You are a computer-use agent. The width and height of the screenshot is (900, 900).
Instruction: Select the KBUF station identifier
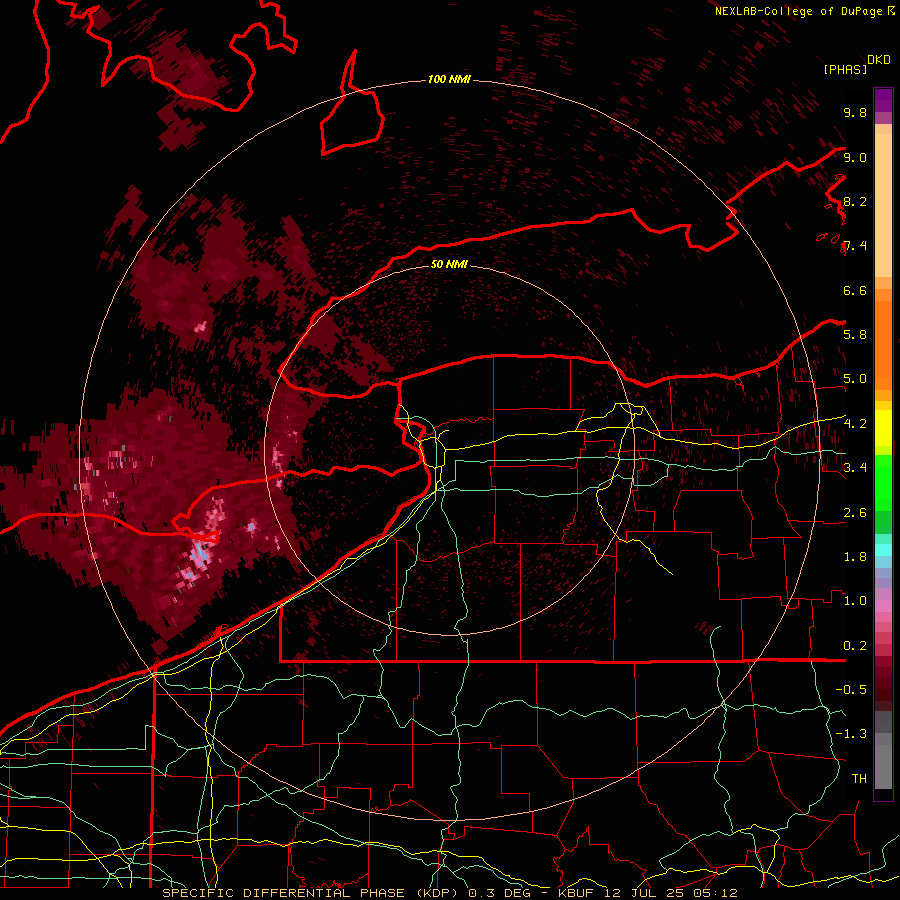(578, 893)
